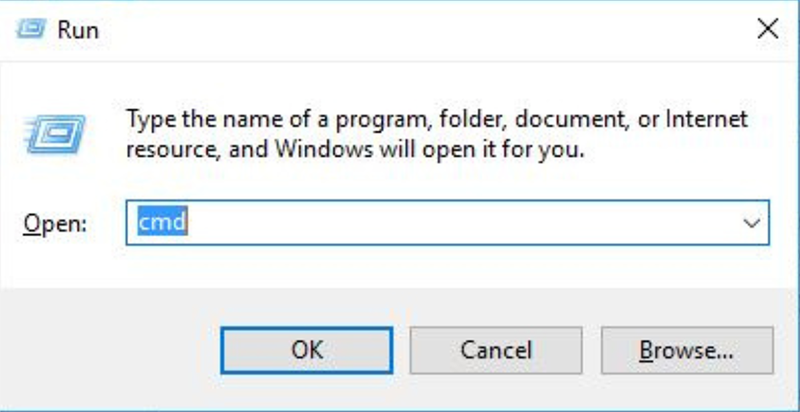Click the small Run icon in title bar
This screenshot has width=800, height=412.
(x=31, y=29)
